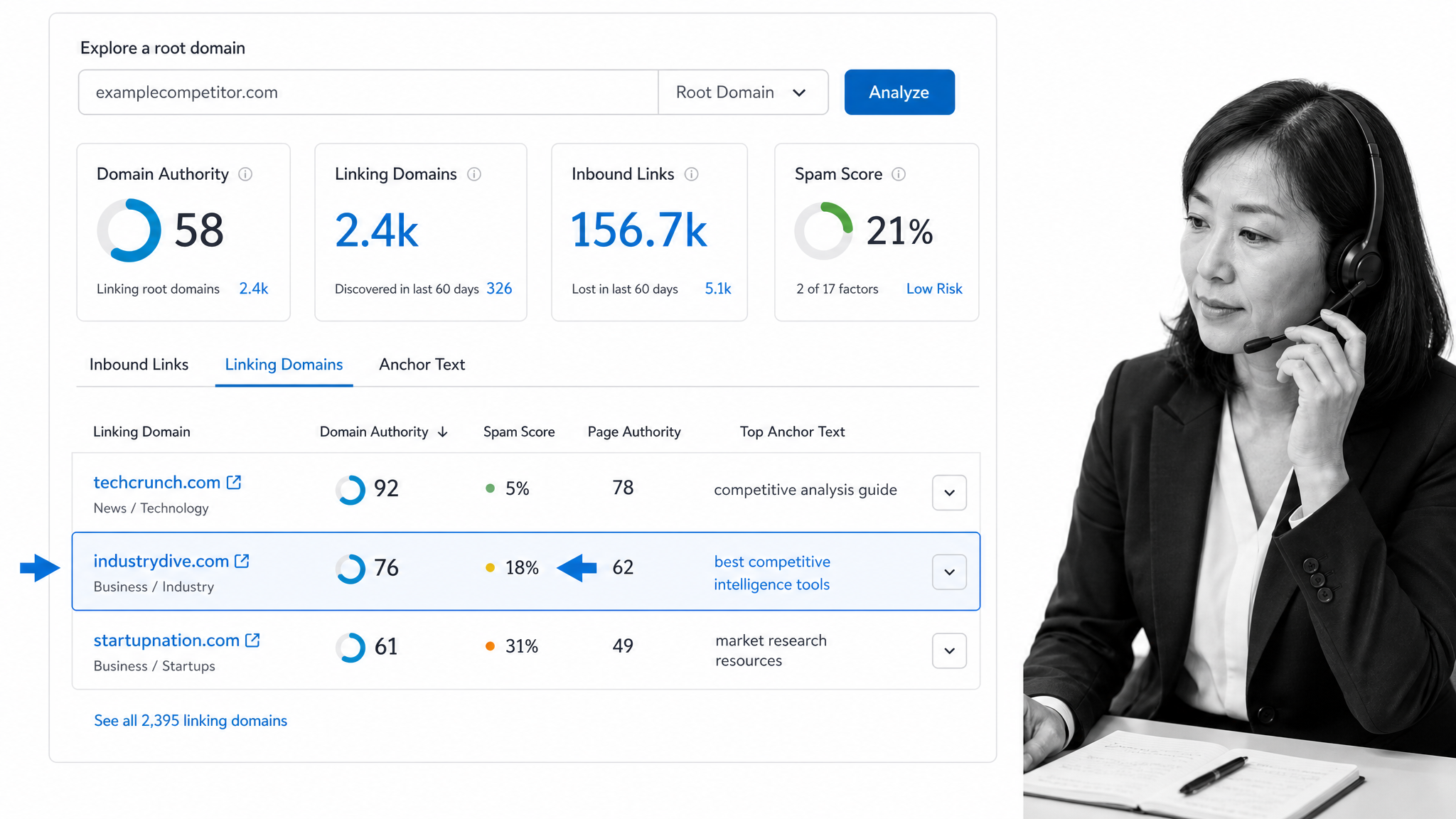Open techcrunch.com external link icon

[x=234, y=482]
